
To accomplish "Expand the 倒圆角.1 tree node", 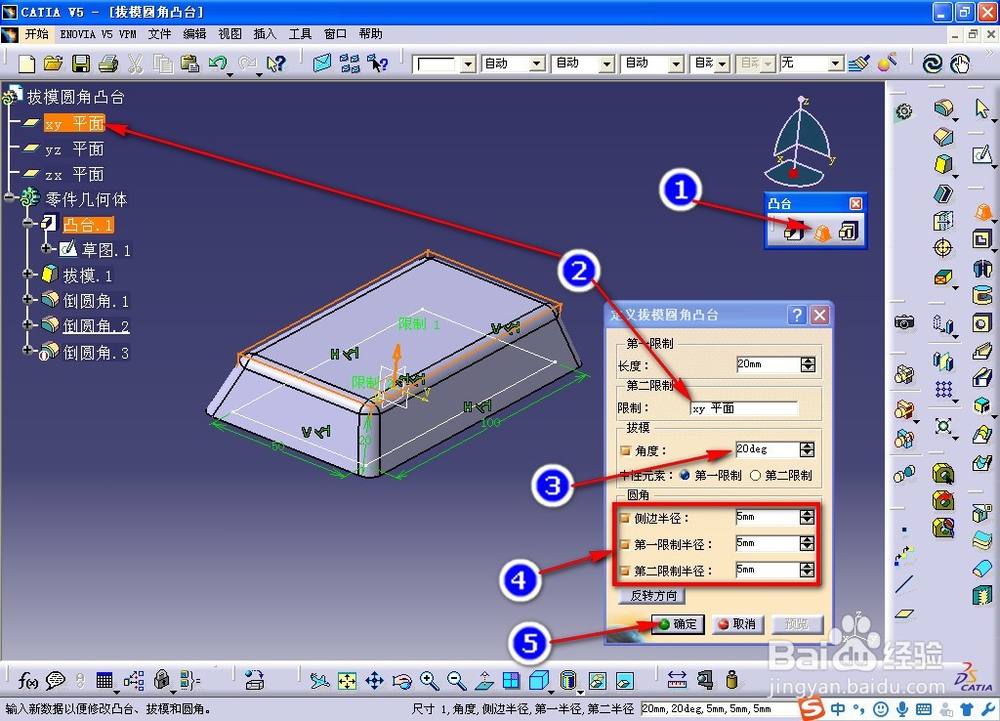I will (27, 299).
